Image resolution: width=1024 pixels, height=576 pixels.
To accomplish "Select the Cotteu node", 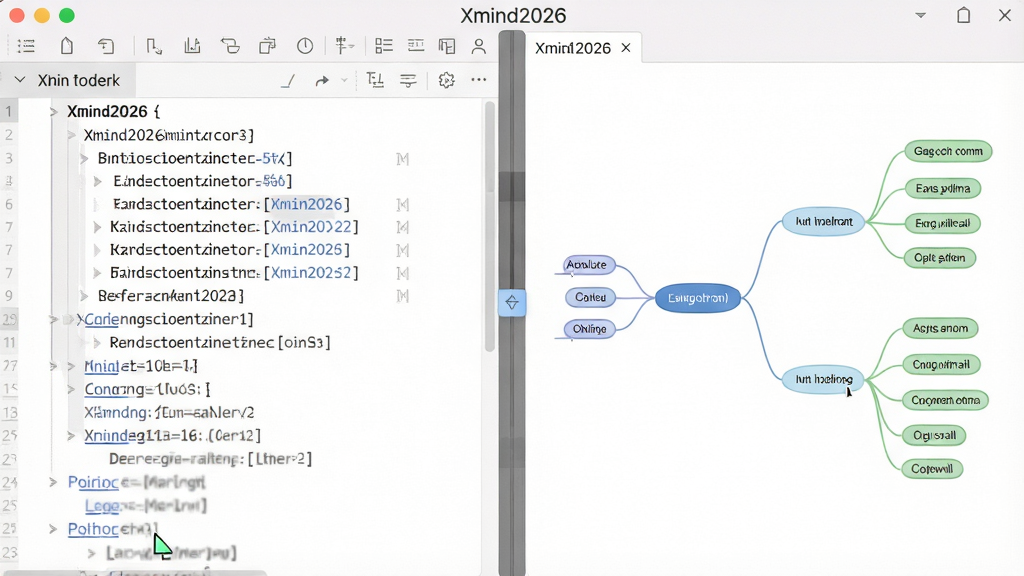I will [x=590, y=297].
